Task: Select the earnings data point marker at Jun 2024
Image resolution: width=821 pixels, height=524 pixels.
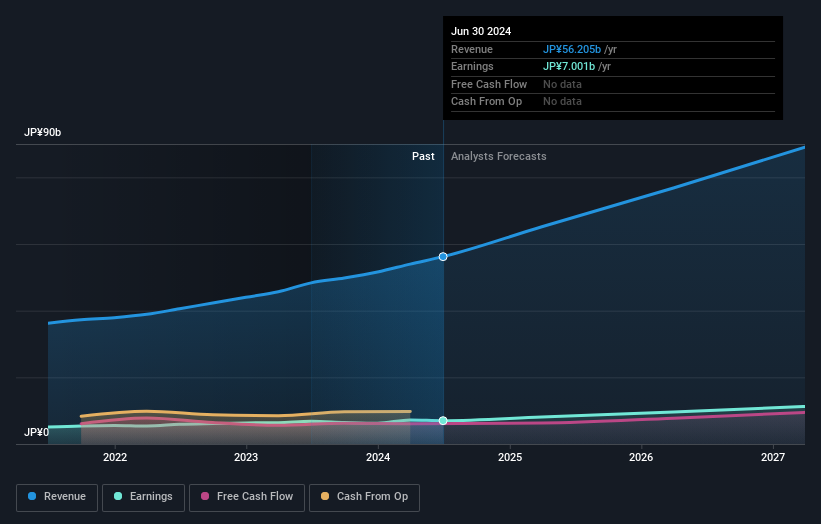Action: (x=443, y=421)
